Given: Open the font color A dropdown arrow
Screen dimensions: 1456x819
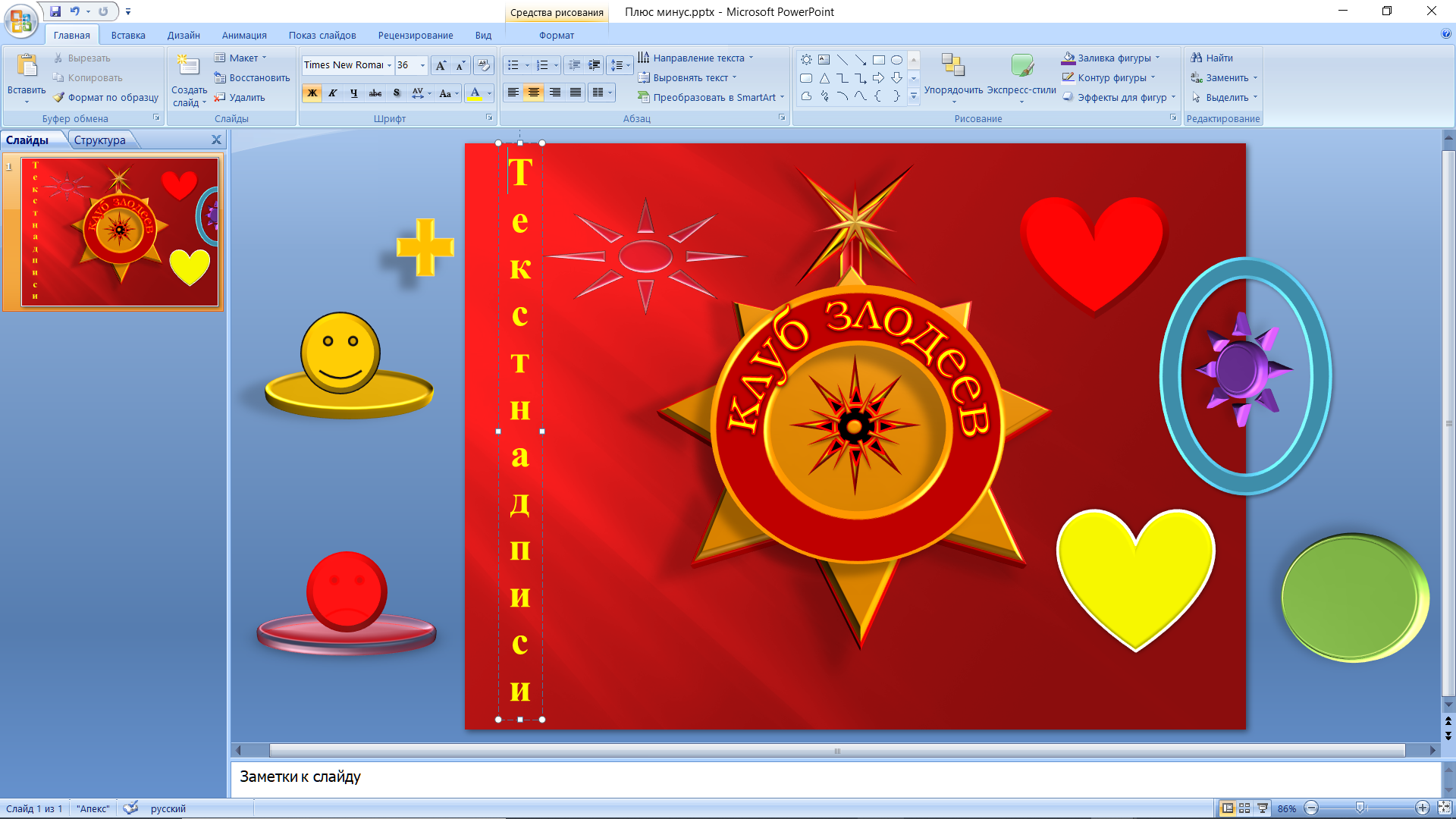Looking at the screenshot, I should click(489, 93).
